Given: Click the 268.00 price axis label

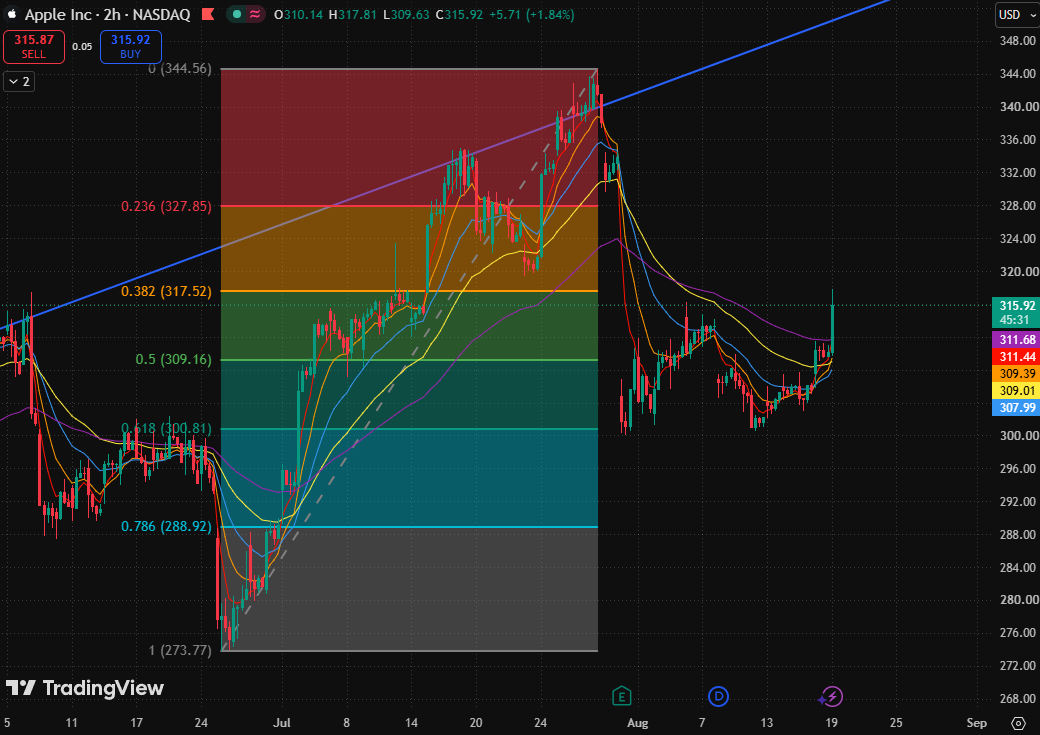Looking at the screenshot, I should pyautogui.click(x=1019, y=699).
